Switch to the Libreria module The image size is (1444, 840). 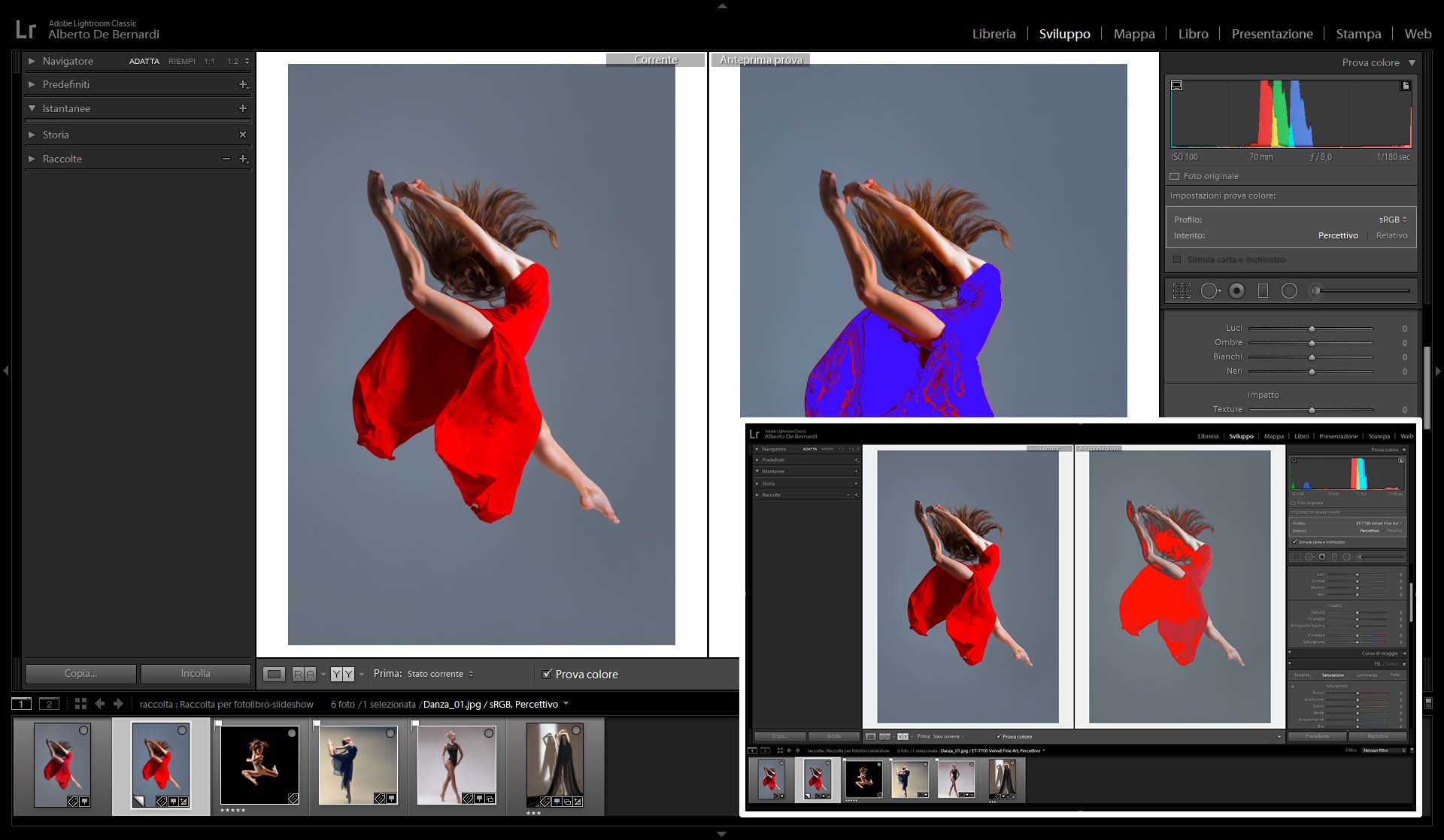[994, 34]
